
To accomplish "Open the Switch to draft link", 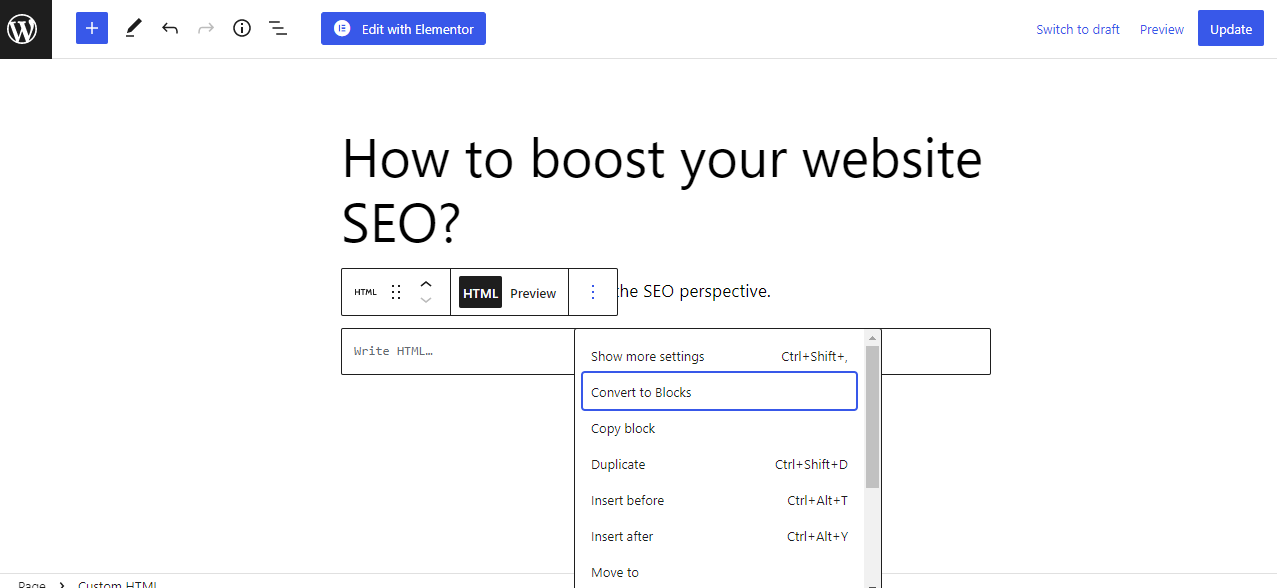I will 1077,28.
